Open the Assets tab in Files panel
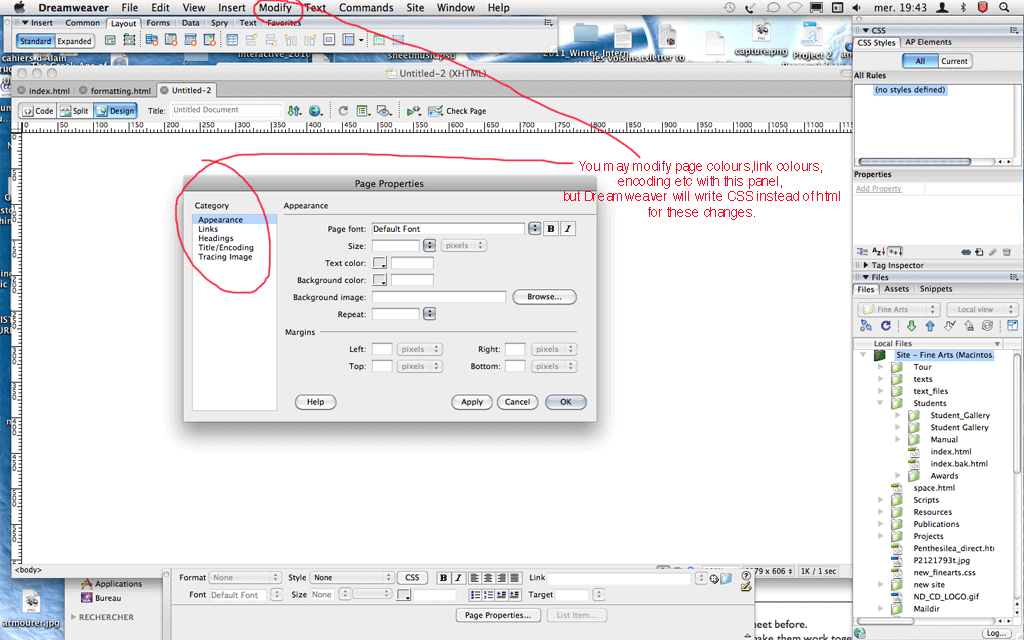The height and width of the screenshot is (640, 1024). tap(896, 289)
